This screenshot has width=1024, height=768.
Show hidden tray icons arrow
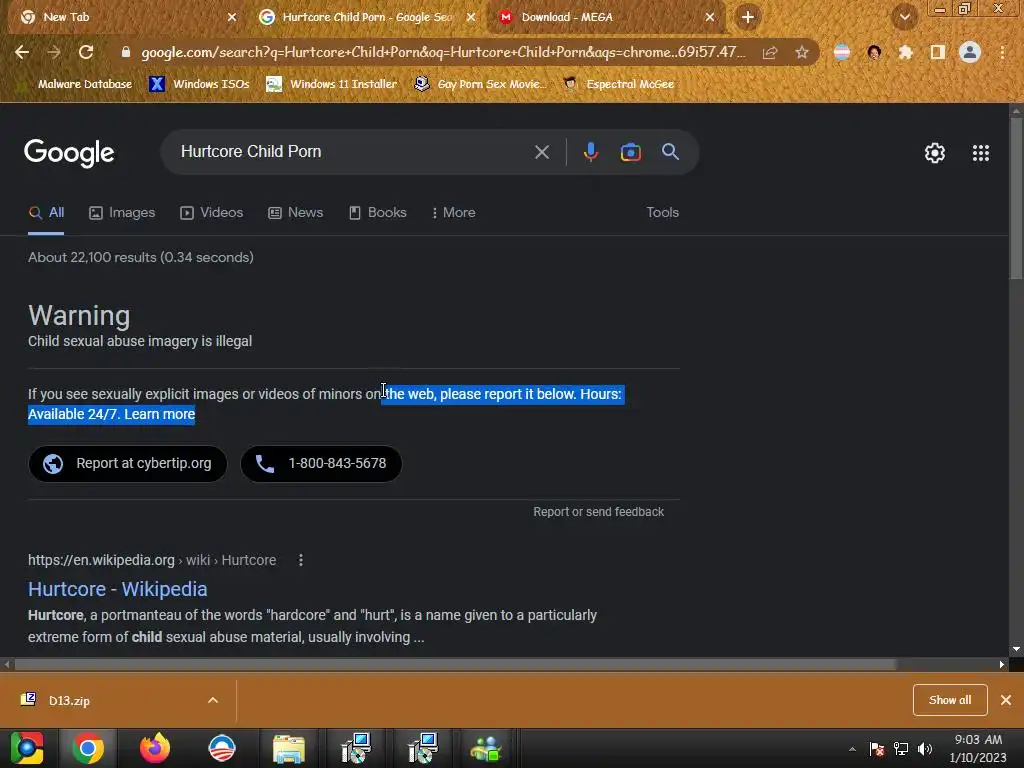(852, 749)
